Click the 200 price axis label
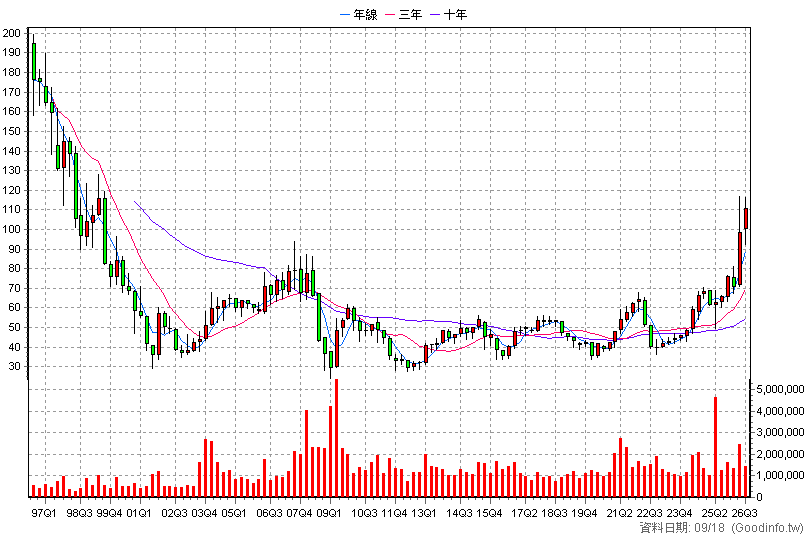 [11, 33]
